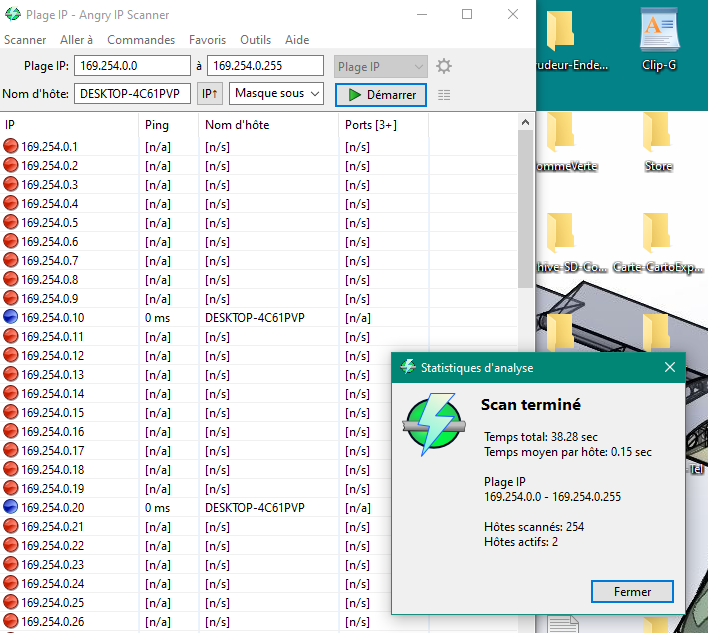
Task: Click the scrollbar up arrow in results
Action: click(x=525, y=122)
